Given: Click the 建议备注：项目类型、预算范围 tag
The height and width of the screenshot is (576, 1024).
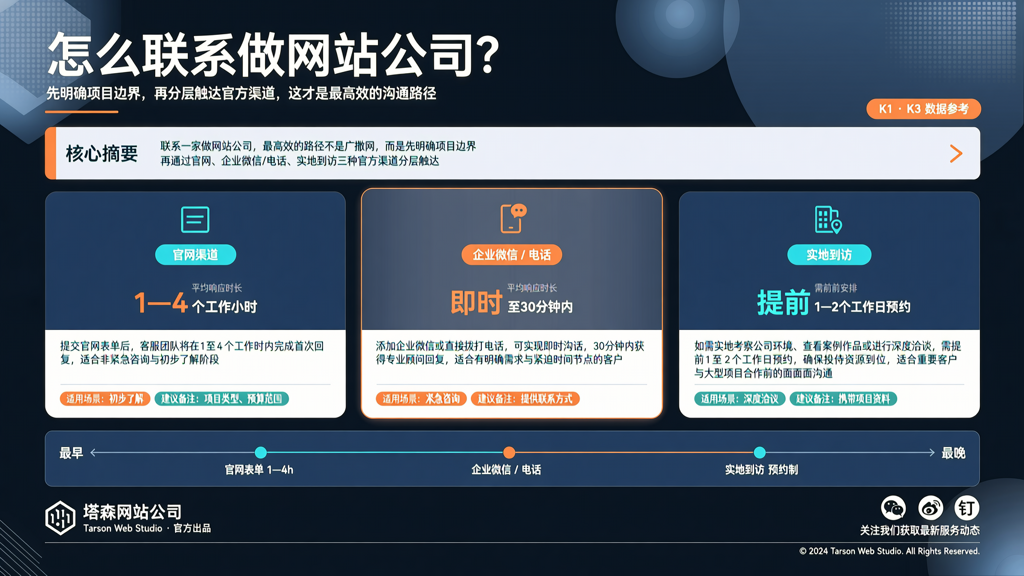Looking at the screenshot, I should [x=221, y=398].
